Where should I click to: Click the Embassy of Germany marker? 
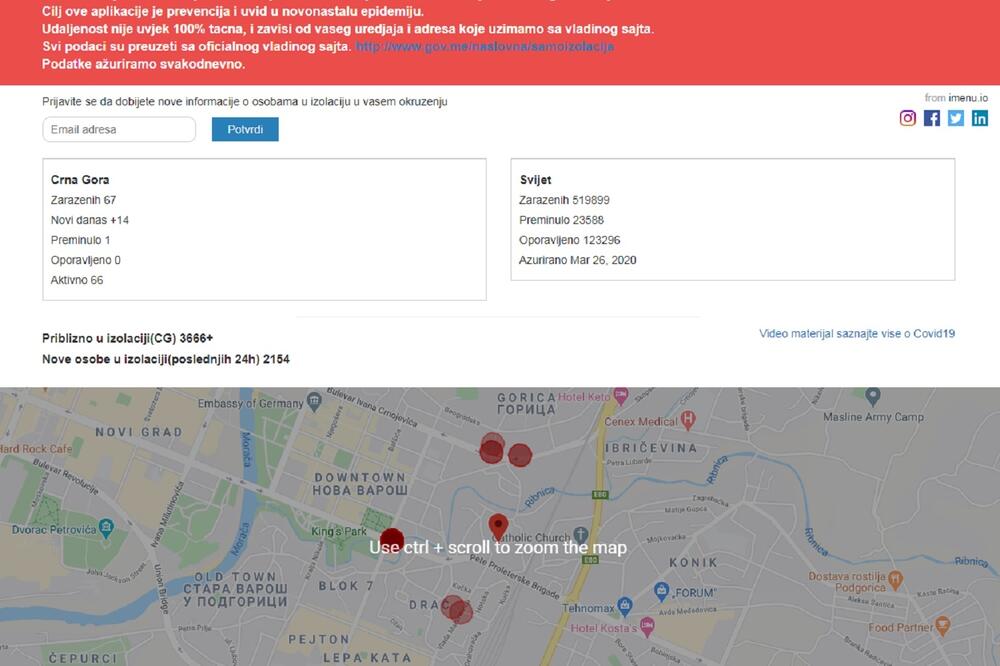[x=314, y=401]
